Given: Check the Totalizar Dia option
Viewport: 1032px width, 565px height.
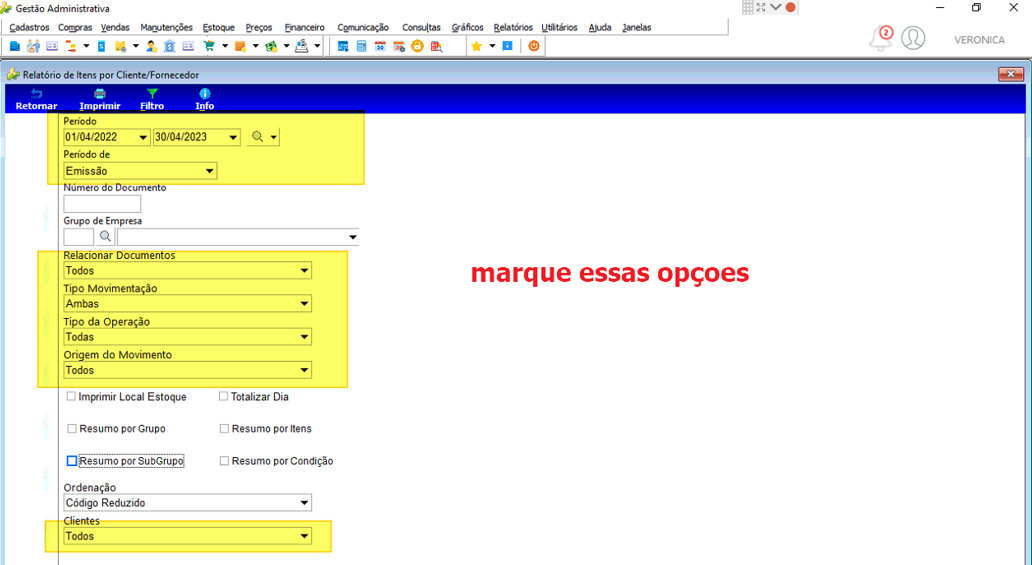Looking at the screenshot, I should (x=224, y=396).
